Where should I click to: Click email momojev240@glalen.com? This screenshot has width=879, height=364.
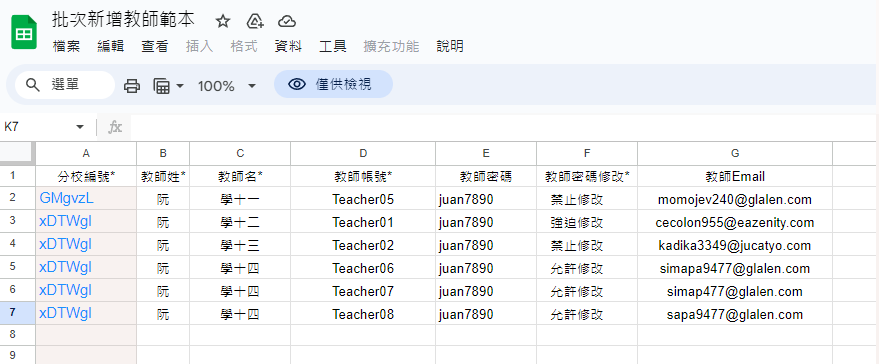point(735,200)
